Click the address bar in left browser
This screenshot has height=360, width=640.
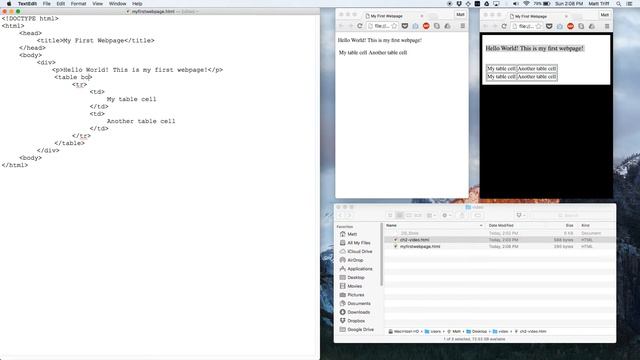pos(382,26)
